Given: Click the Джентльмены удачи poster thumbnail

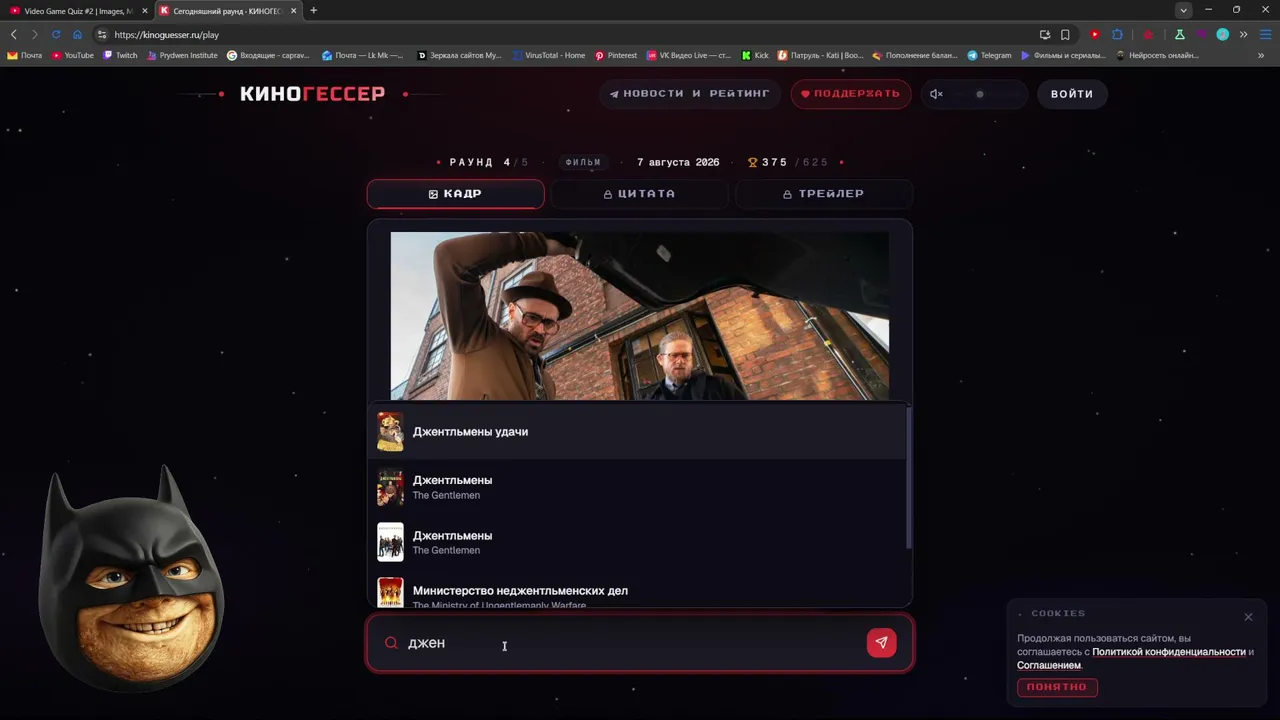Looking at the screenshot, I should tap(390, 432).
